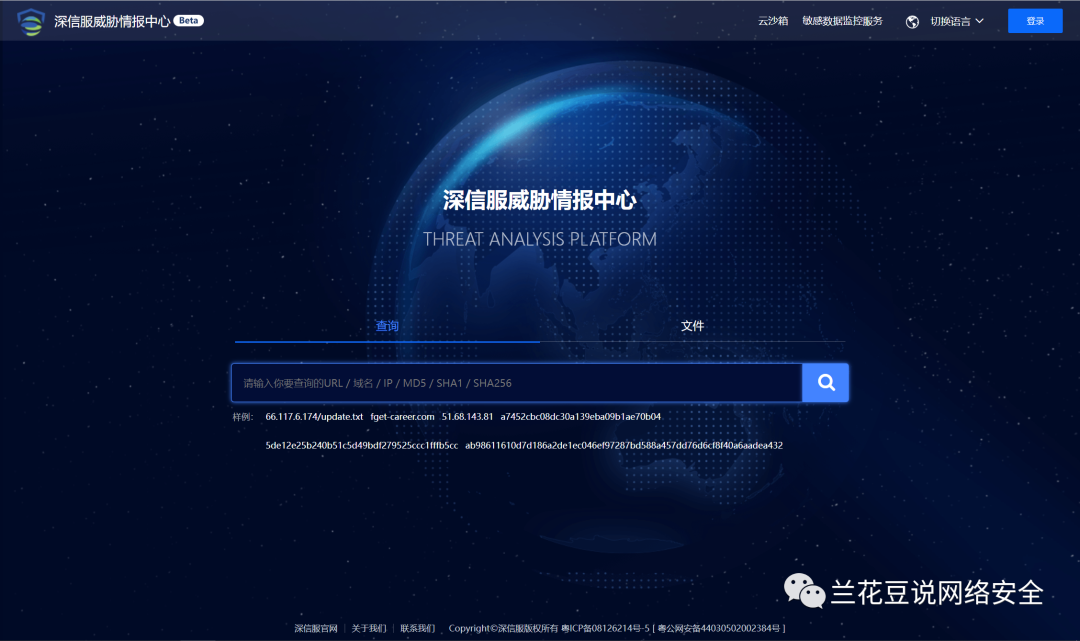Click sample 66.117.6.174/update.txt
The height and width of the screenshot is (641, 1080).
(314, 417)
